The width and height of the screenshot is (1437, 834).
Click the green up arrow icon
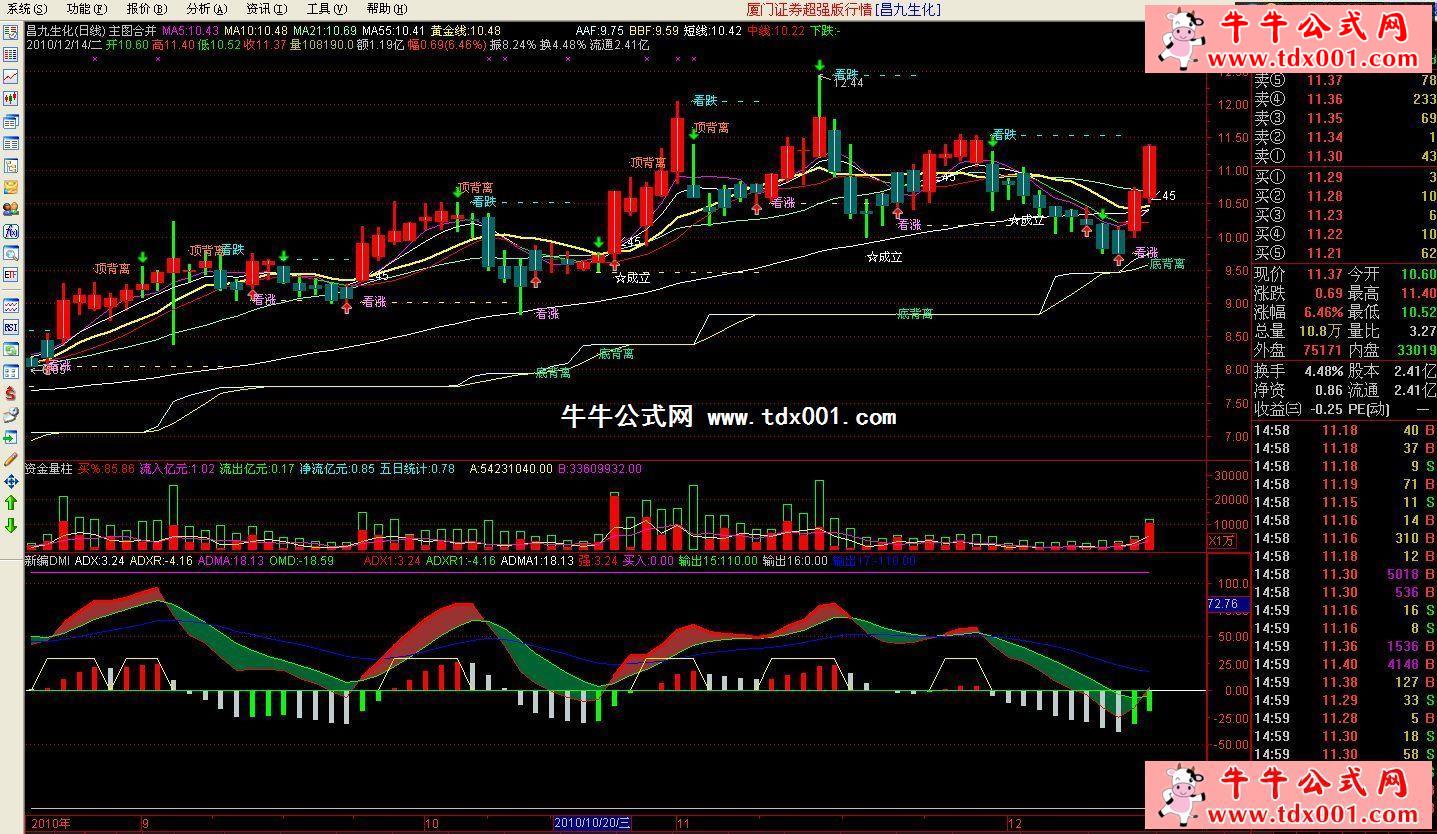(x=11, y=503)
